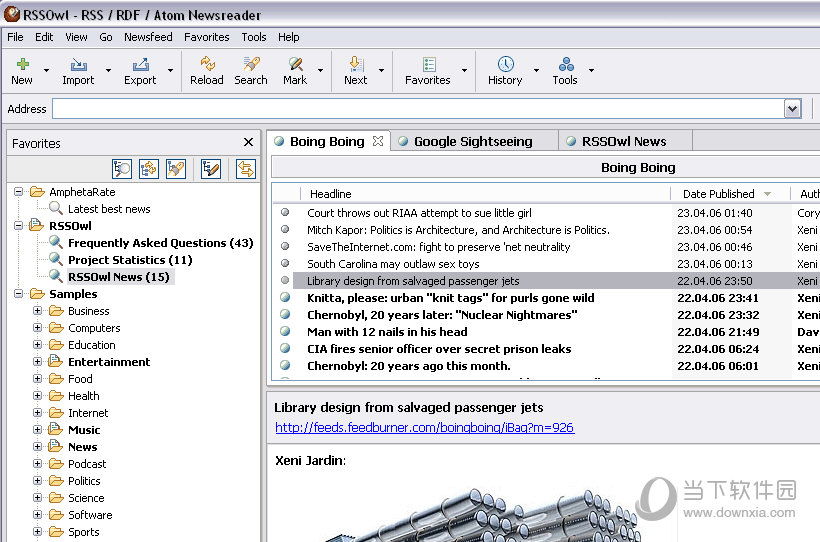Open the Newsfeed menu
This screenshot has height=542, width=820.
(x=148, y=37)
